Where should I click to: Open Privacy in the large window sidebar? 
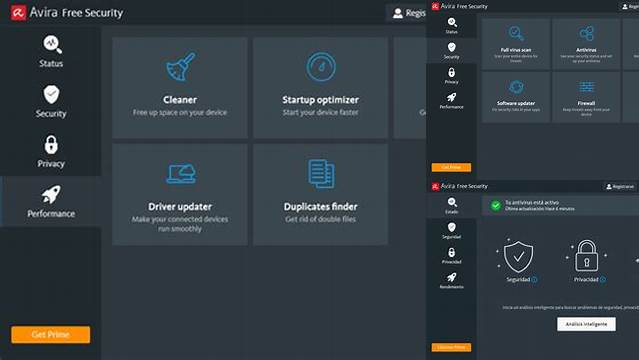coord(51,151)
